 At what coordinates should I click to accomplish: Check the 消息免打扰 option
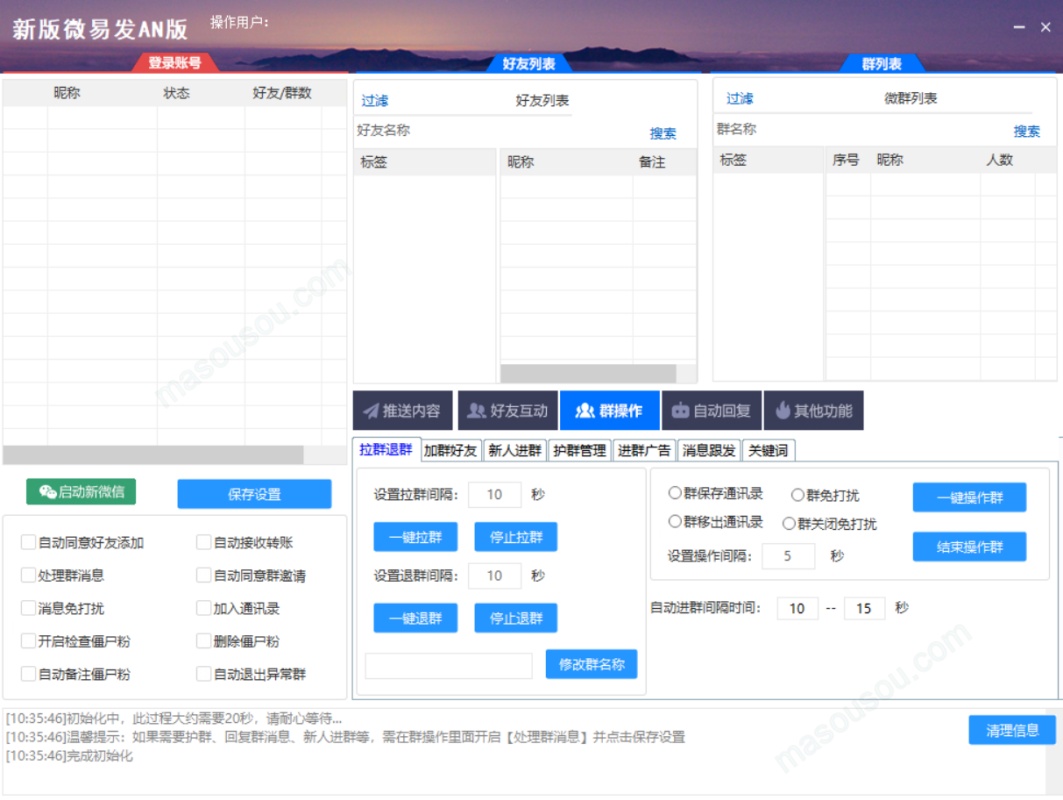pyautogui.click(x=28, y=608)
